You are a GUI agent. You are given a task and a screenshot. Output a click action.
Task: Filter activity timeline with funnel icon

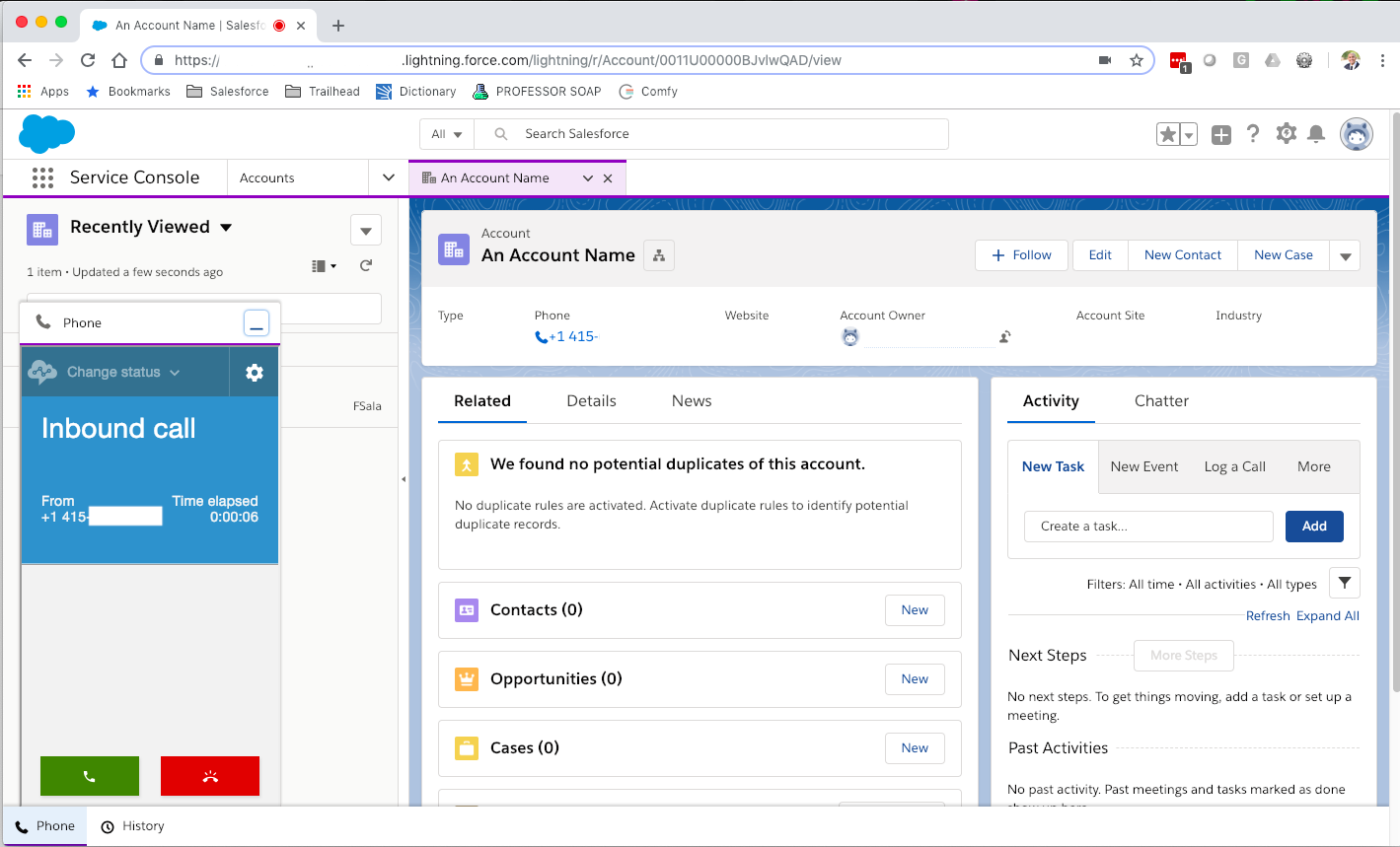pos(1345,583)
